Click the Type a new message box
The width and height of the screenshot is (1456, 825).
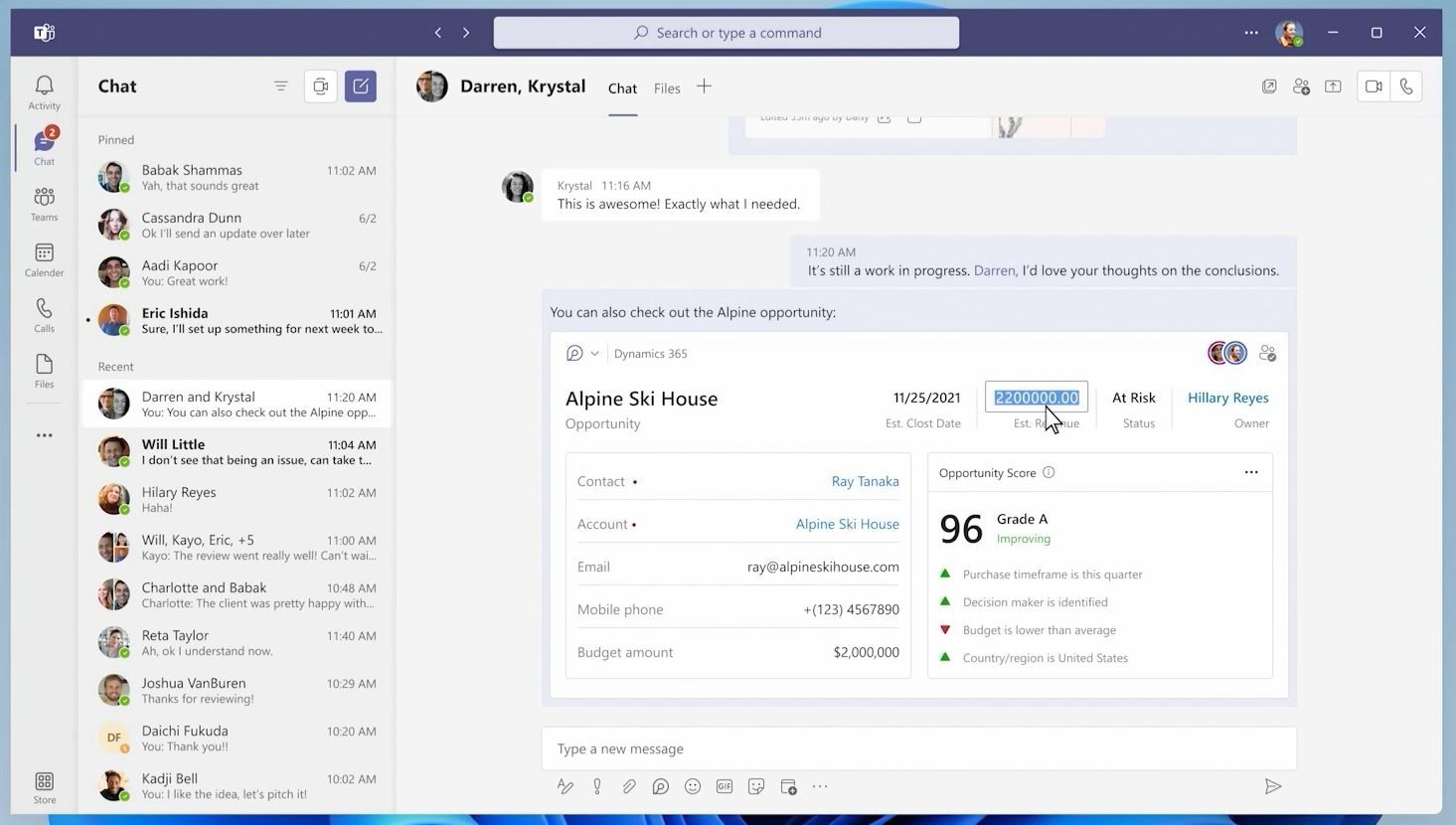pos(919,748)
